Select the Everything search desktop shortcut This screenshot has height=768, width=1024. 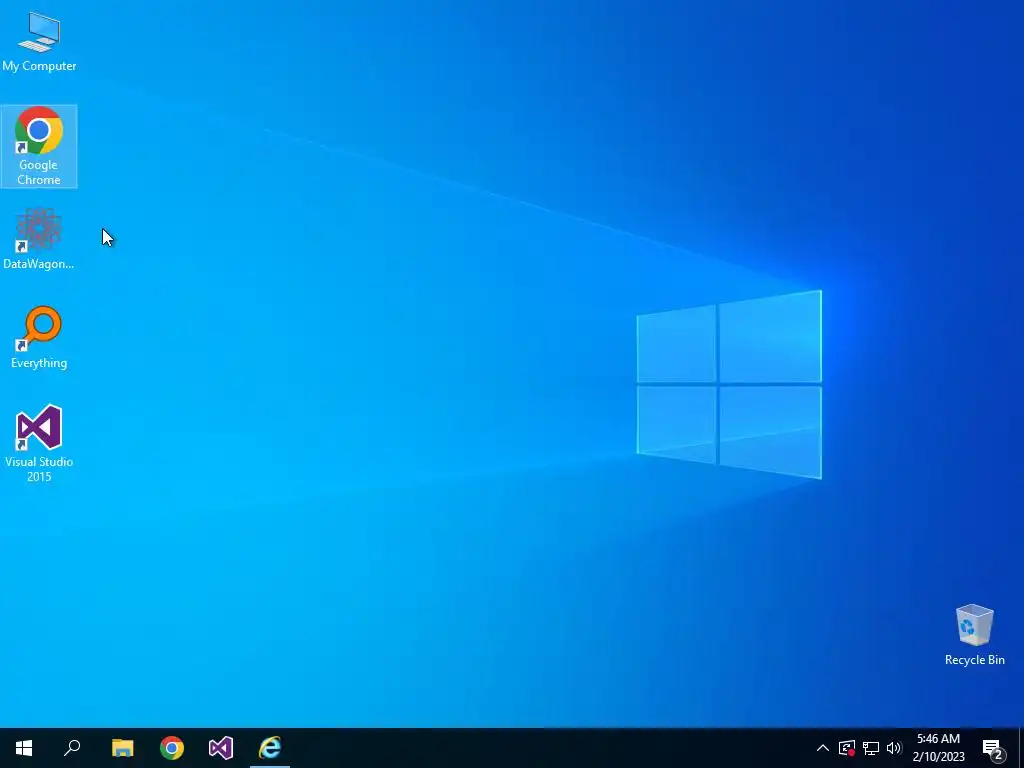pyautogui.click(x=39, y=338)
